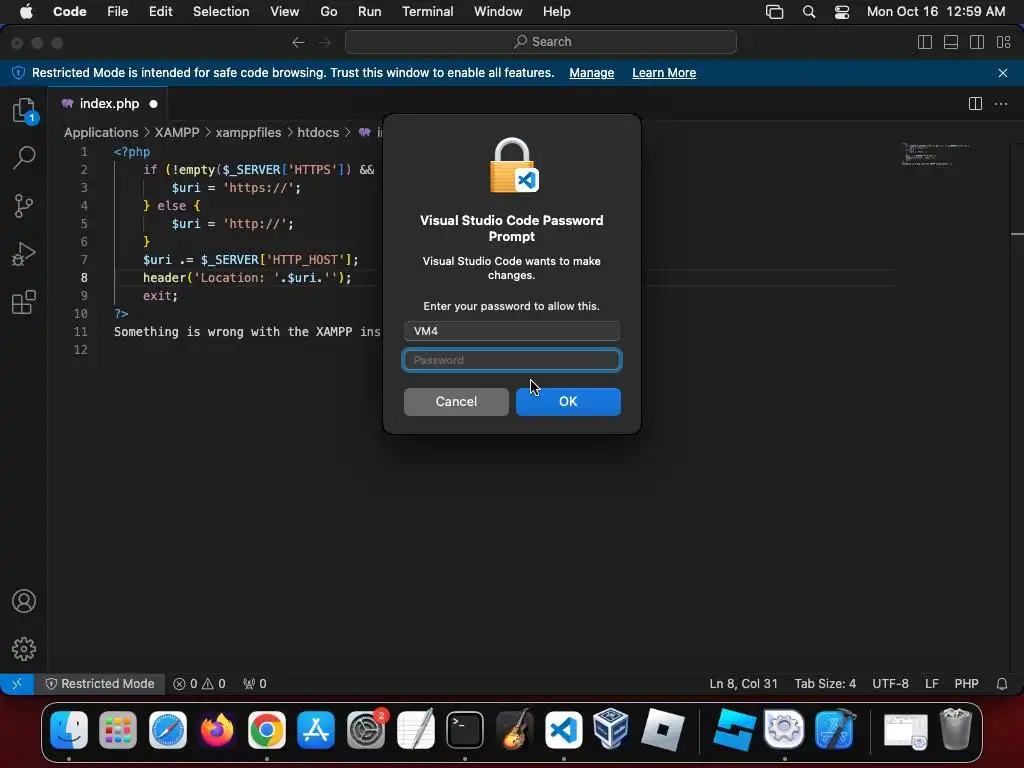Open Terminal from the dock

tap(465, 729)
